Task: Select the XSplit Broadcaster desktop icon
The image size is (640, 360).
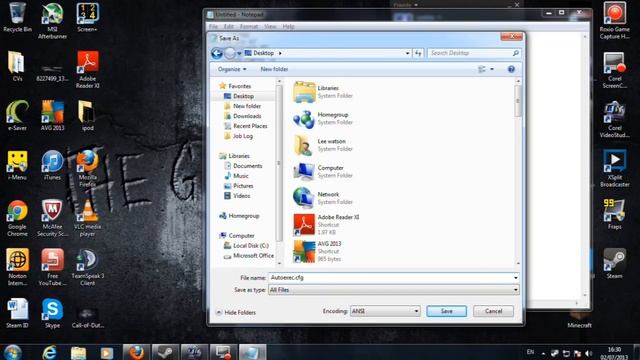Action: click(x=614, y=168)
